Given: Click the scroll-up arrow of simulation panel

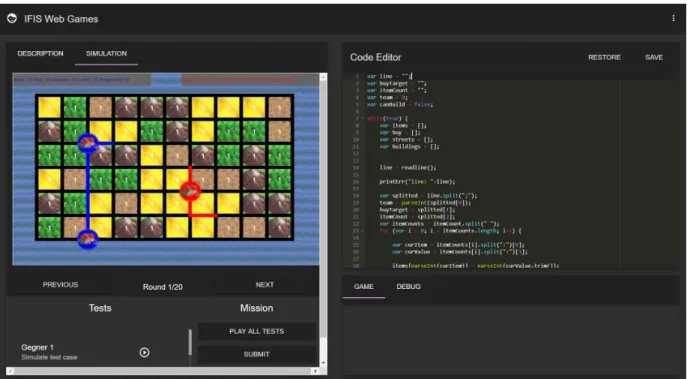Looking at the screenshot, I should point(323,77).
